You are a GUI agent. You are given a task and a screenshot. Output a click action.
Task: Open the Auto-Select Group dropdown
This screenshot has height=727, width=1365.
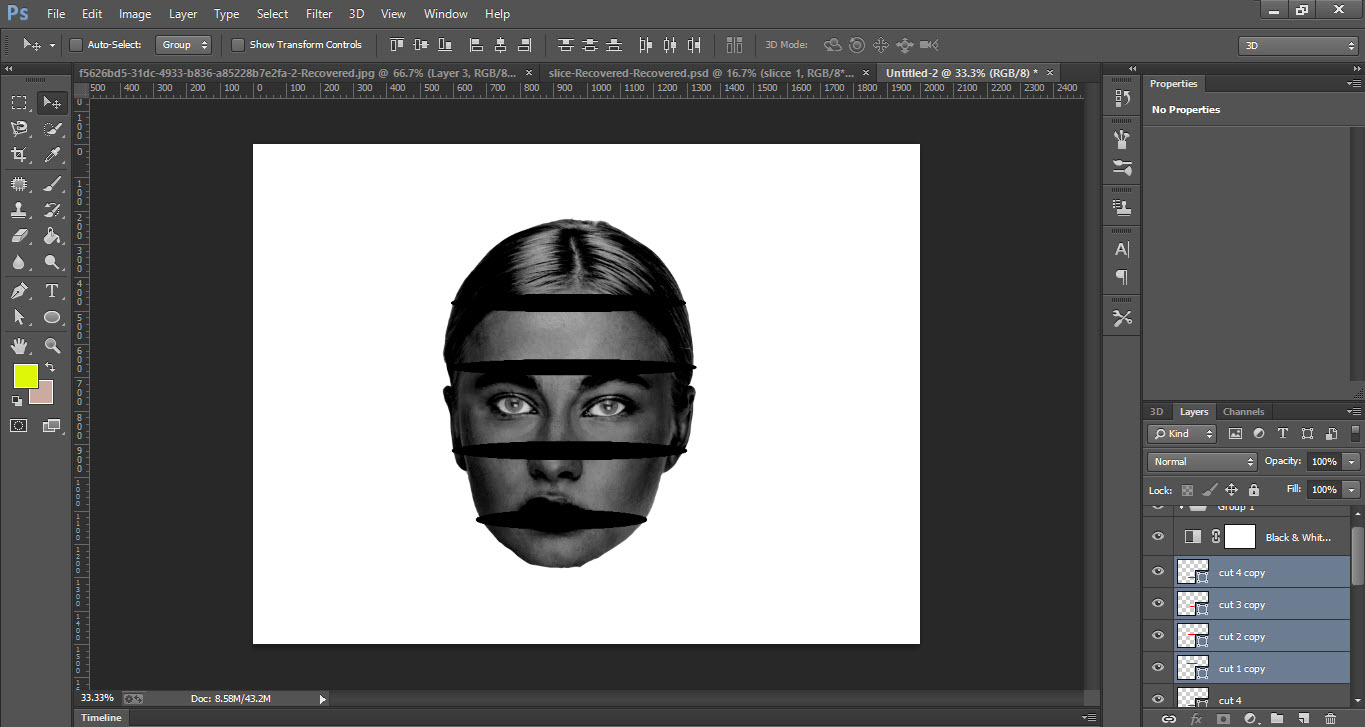point(185,45)
